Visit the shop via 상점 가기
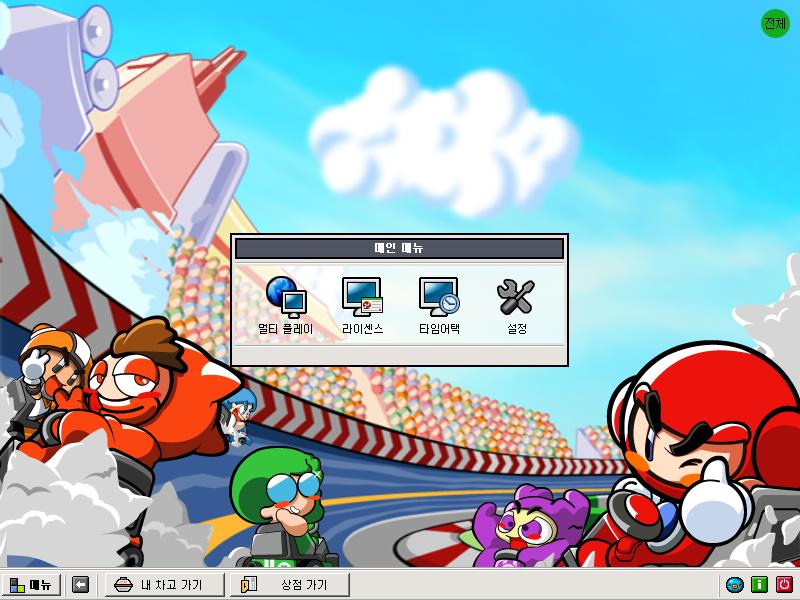The image size is (800, 600). [x=291, y=585]
